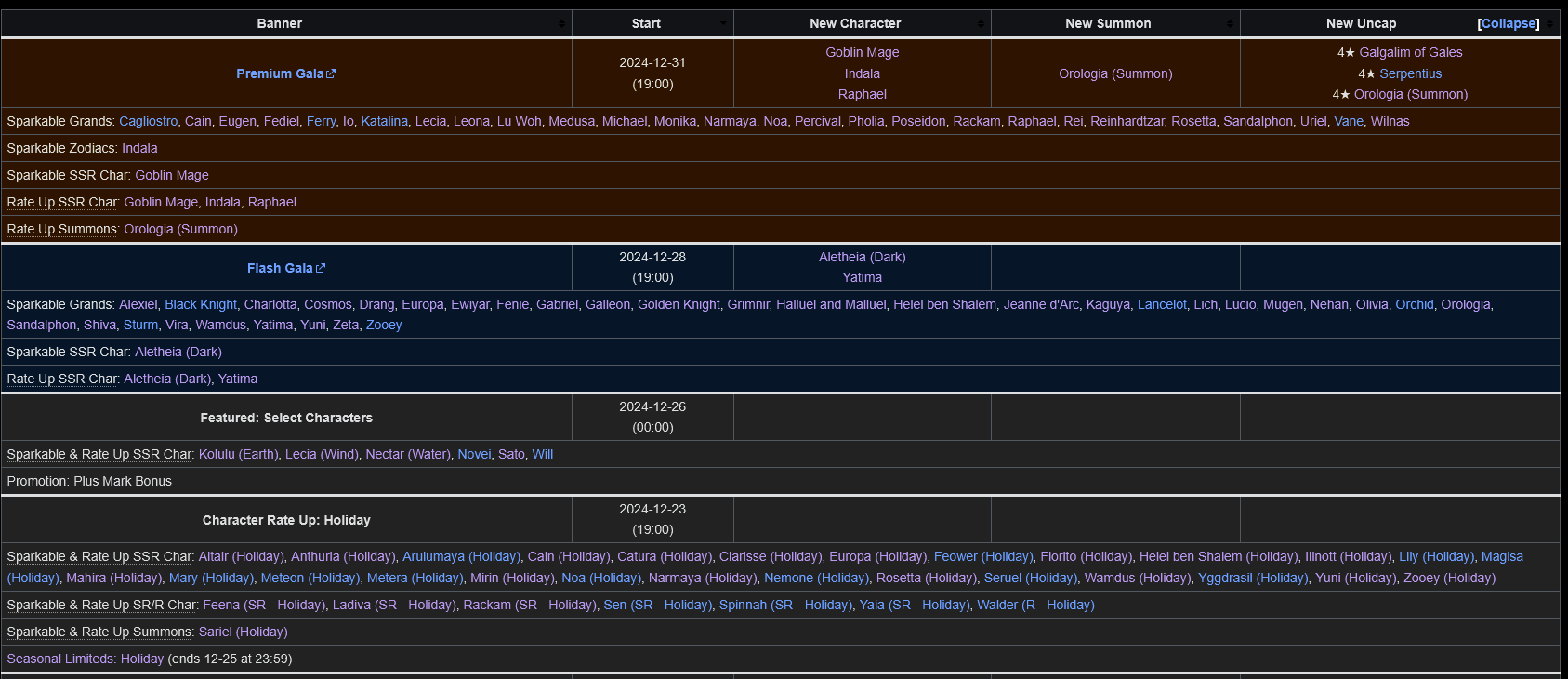Open the Sariel (Holiday) summon link
Screen dimensions: 1568x679
tap(244, 632)
